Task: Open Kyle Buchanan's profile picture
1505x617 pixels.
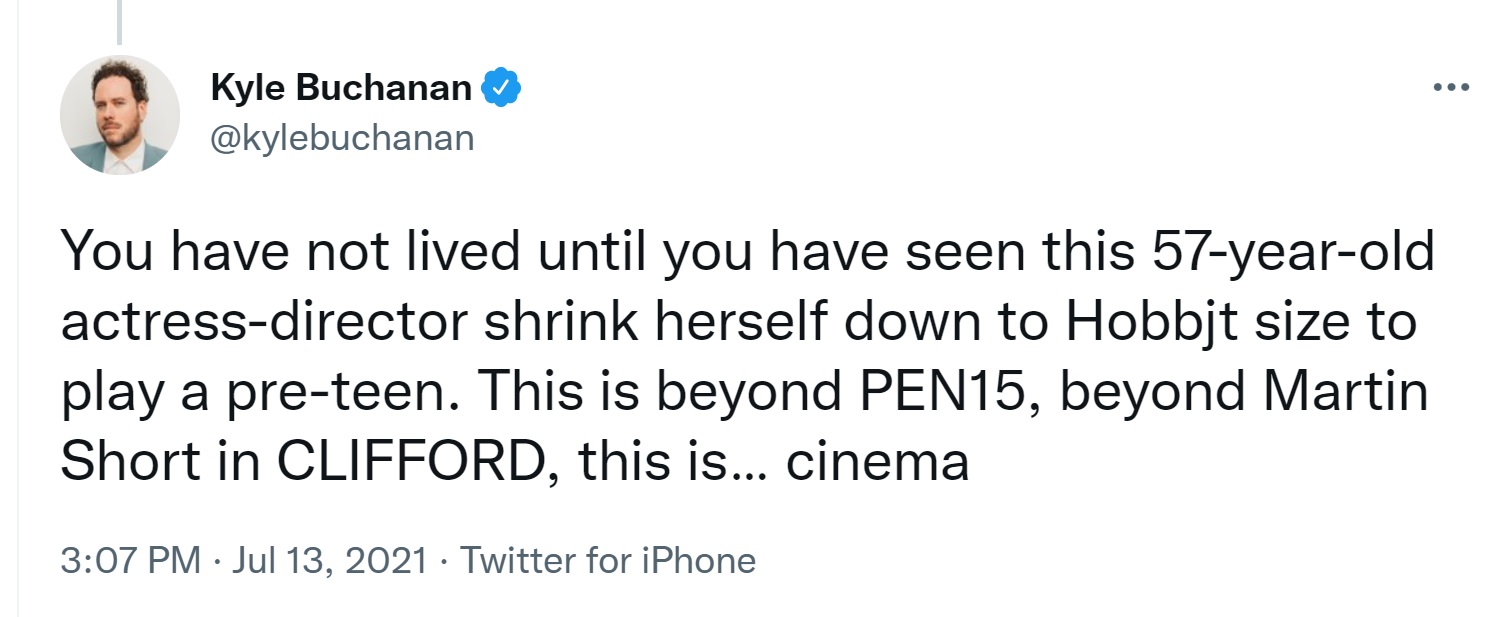Action: [x=120, y=115]
